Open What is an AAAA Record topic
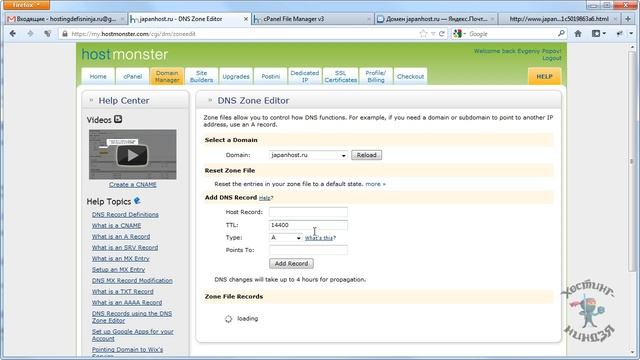 click(x=127, y=302)
